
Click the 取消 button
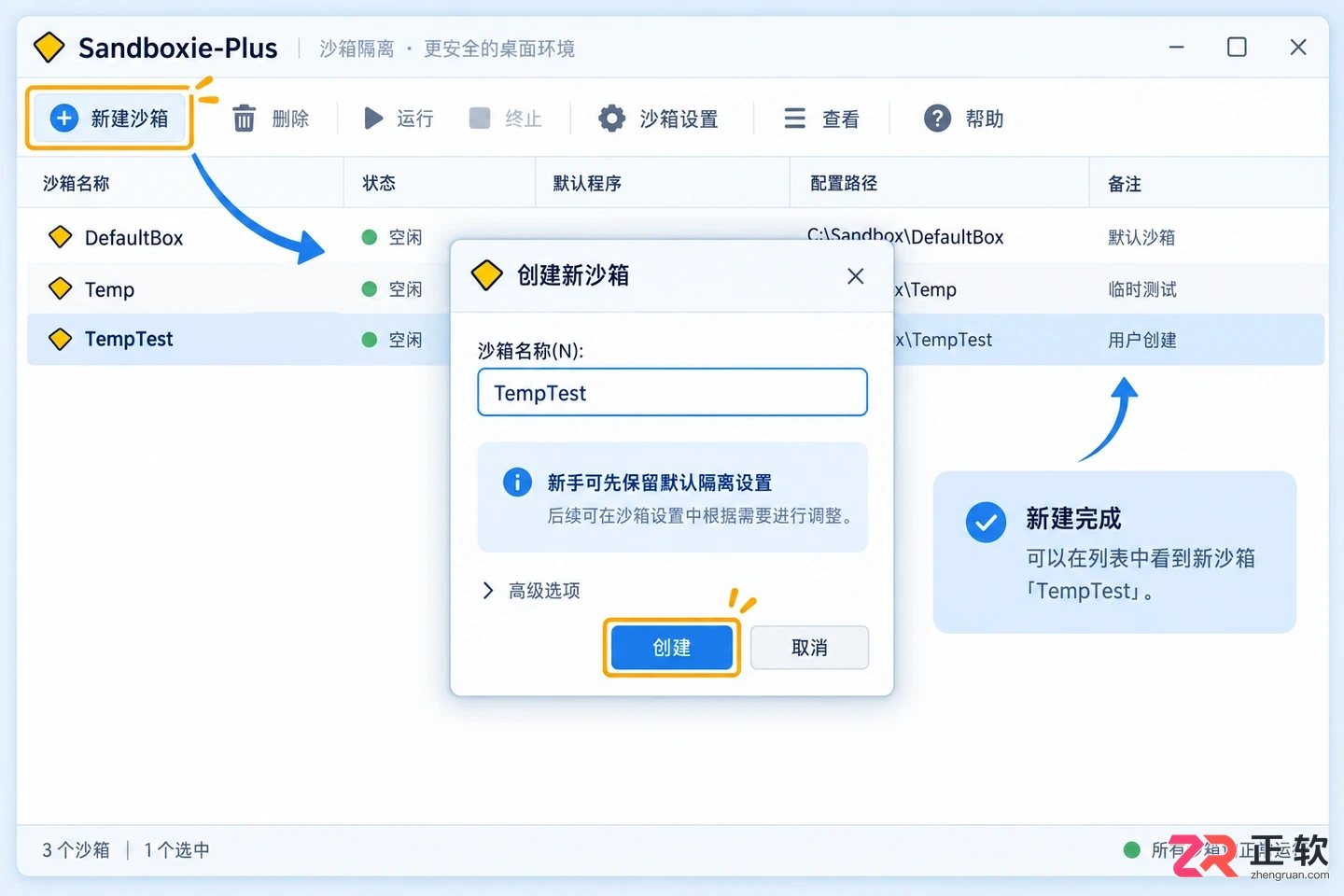point(809,648)
